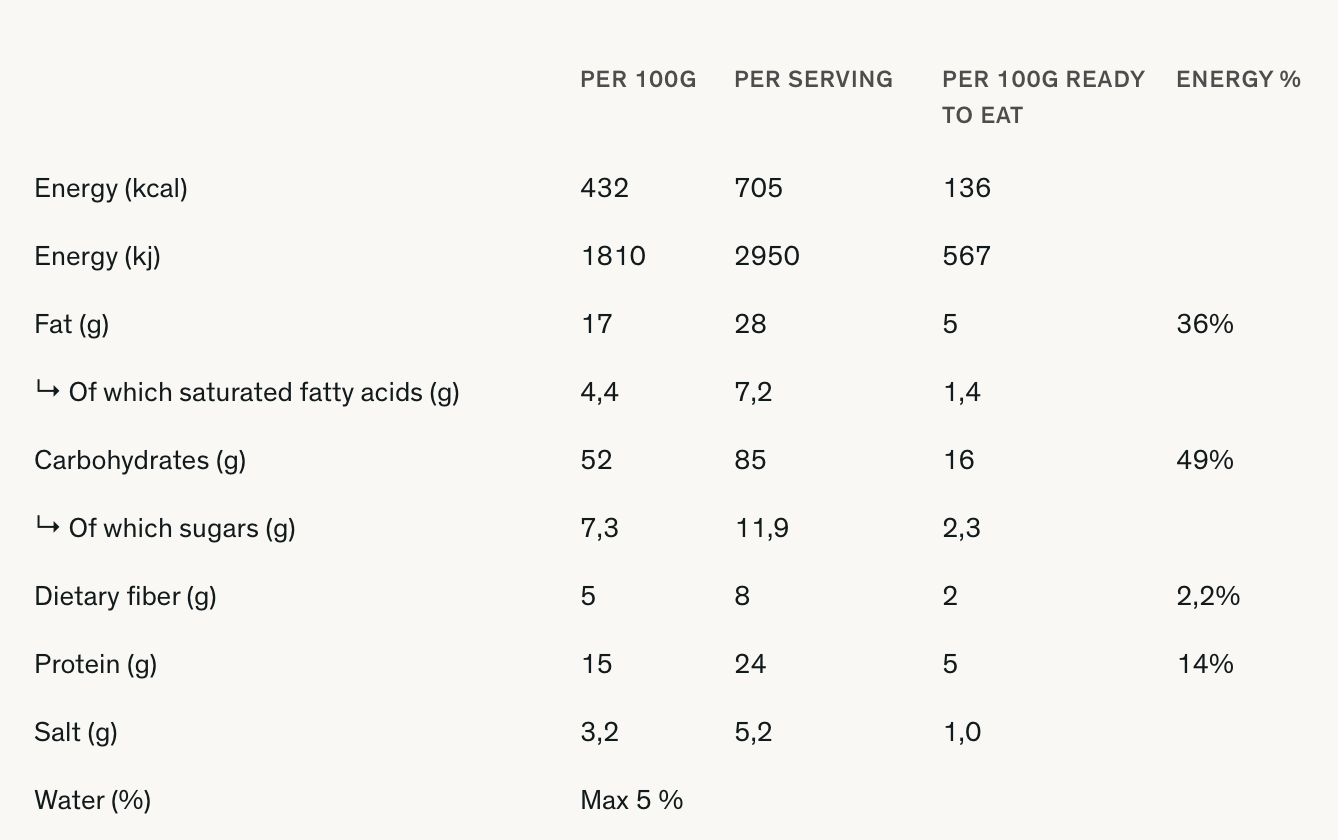Click the "Dietary fiber (g)" row label

(x=125, y=596)
